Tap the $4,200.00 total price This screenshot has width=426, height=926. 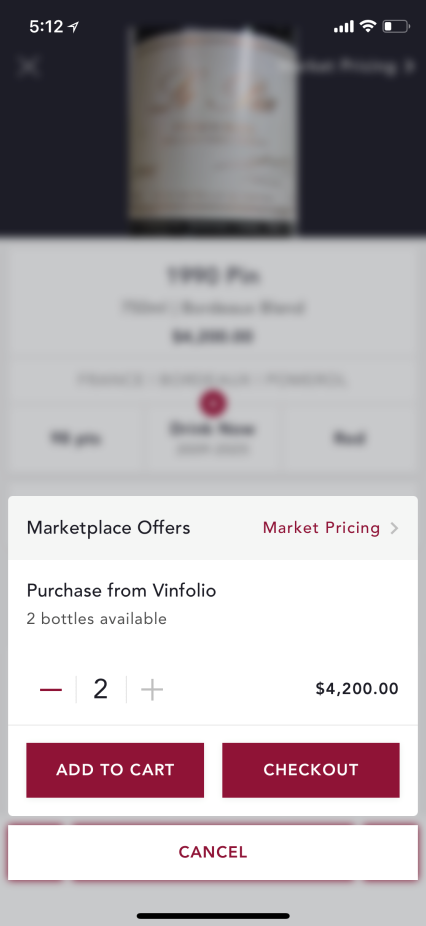point(357,689)
